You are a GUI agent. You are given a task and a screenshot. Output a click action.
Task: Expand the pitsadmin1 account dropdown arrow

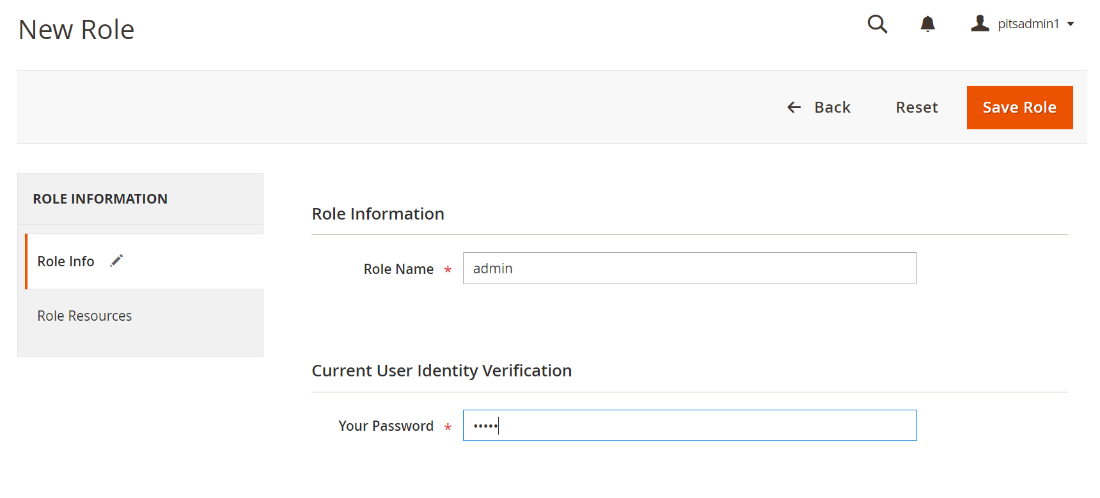pyautogui.click(x=1071, y=24)
